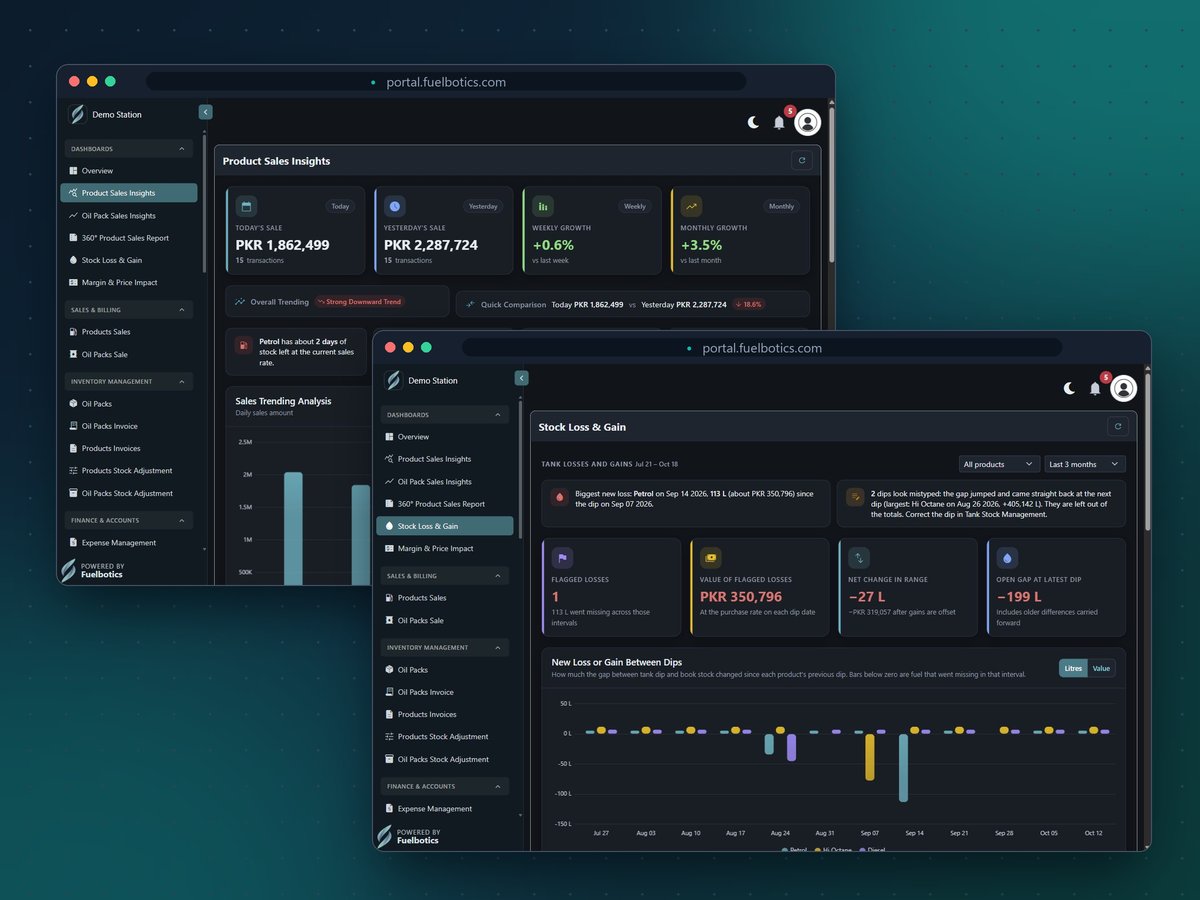This screenshot has height=900, width=1200.
Task: Open Oil Pack Sales Insights in front window
Action: point(444,481)
